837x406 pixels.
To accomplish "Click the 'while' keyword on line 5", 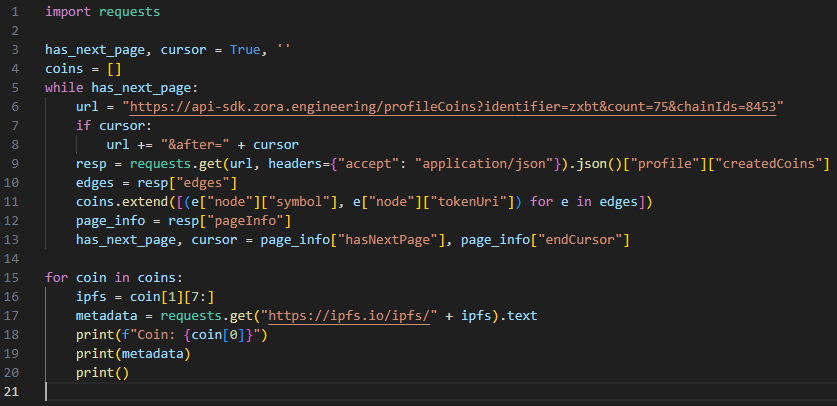I will pyautogui.click(x=64, y=88).
